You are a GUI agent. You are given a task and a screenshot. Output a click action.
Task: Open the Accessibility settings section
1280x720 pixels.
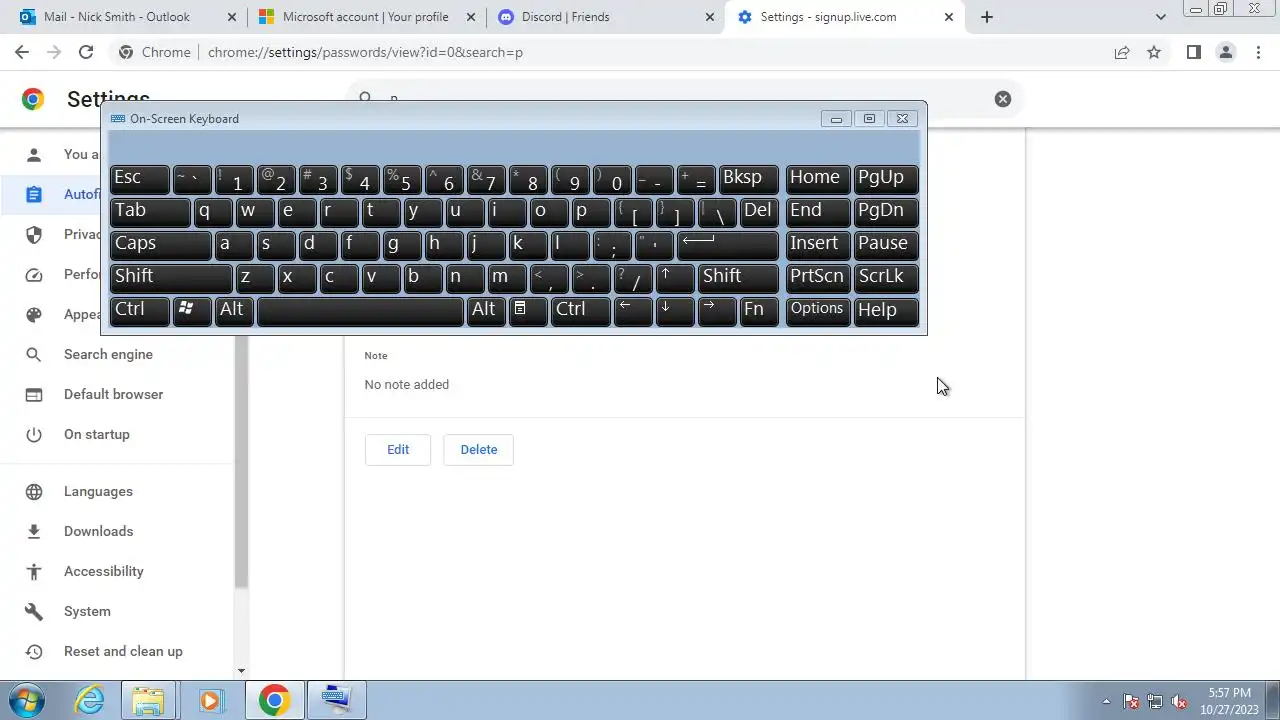(104, 571)
